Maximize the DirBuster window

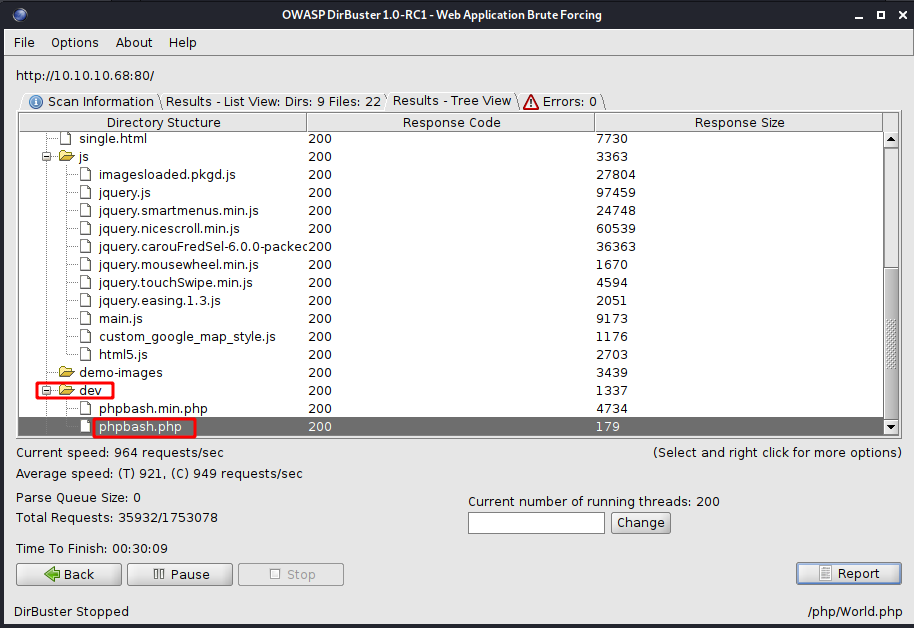pyautogui.click(x=881, y=15)
